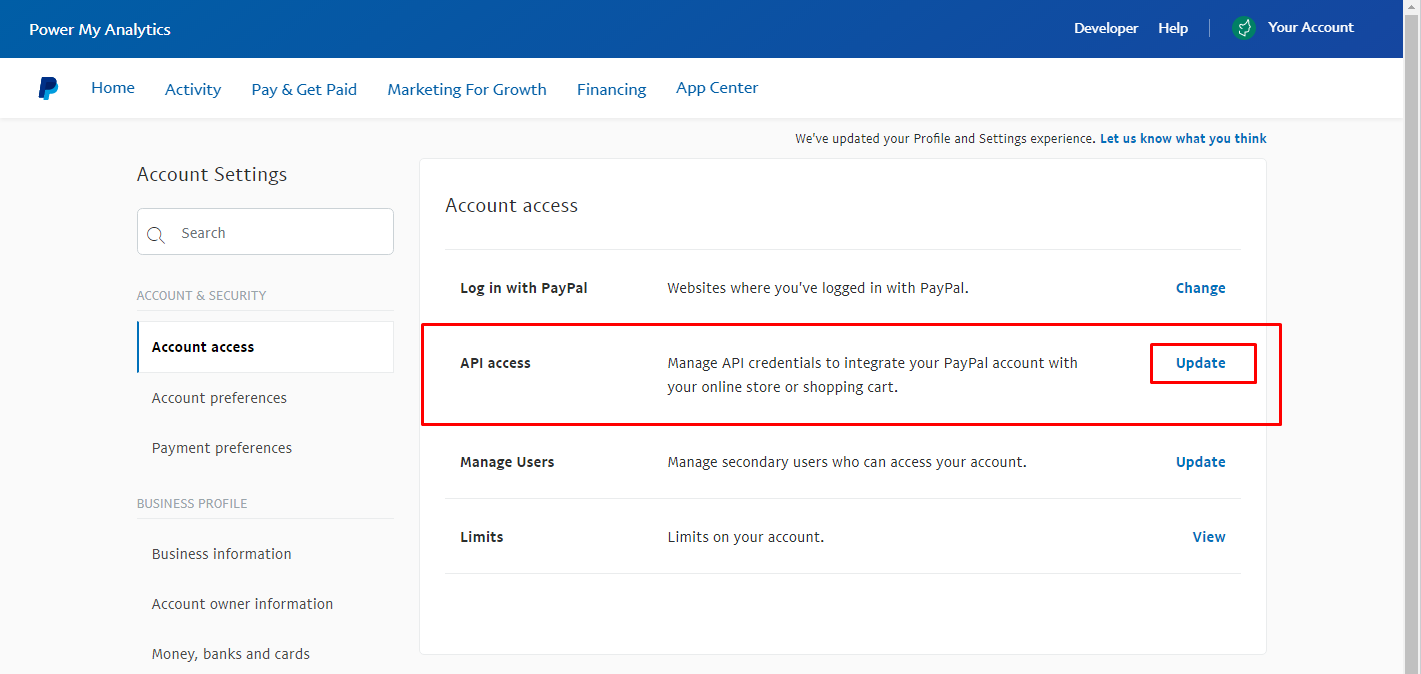Viewport: 1421px width, 674px height.
Task: Click Update for API access
Action: [1201, 363]
